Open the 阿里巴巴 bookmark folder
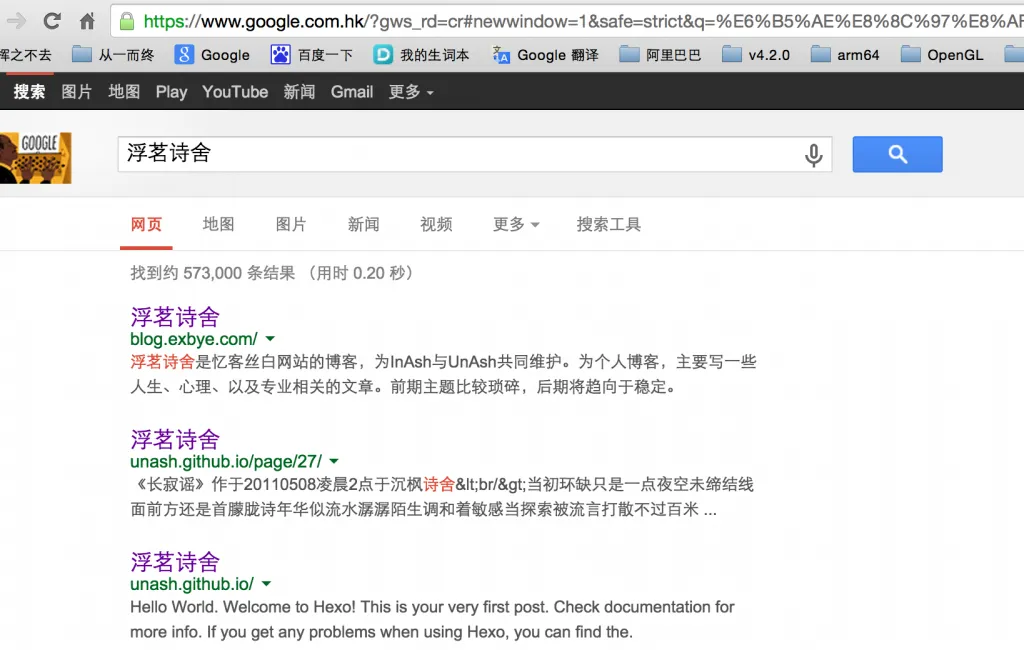This screenshot has width=1024, height=650. [x=660, y=54]
